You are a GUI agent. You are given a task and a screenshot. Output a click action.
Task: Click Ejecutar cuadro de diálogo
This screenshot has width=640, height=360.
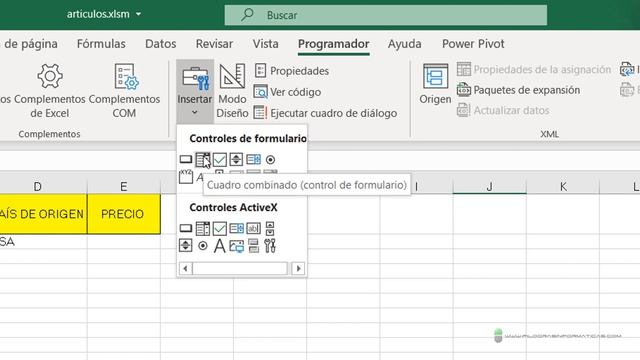(325, 113)
